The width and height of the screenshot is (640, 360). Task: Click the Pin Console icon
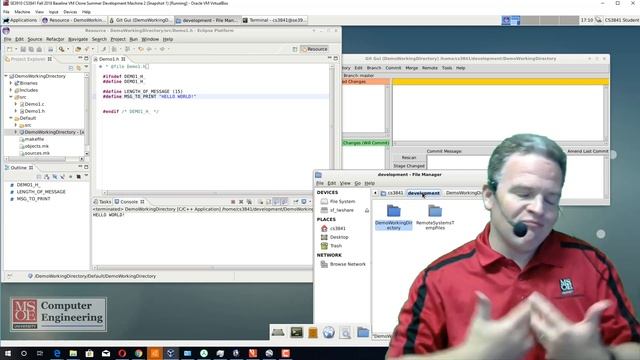point(296,202)
